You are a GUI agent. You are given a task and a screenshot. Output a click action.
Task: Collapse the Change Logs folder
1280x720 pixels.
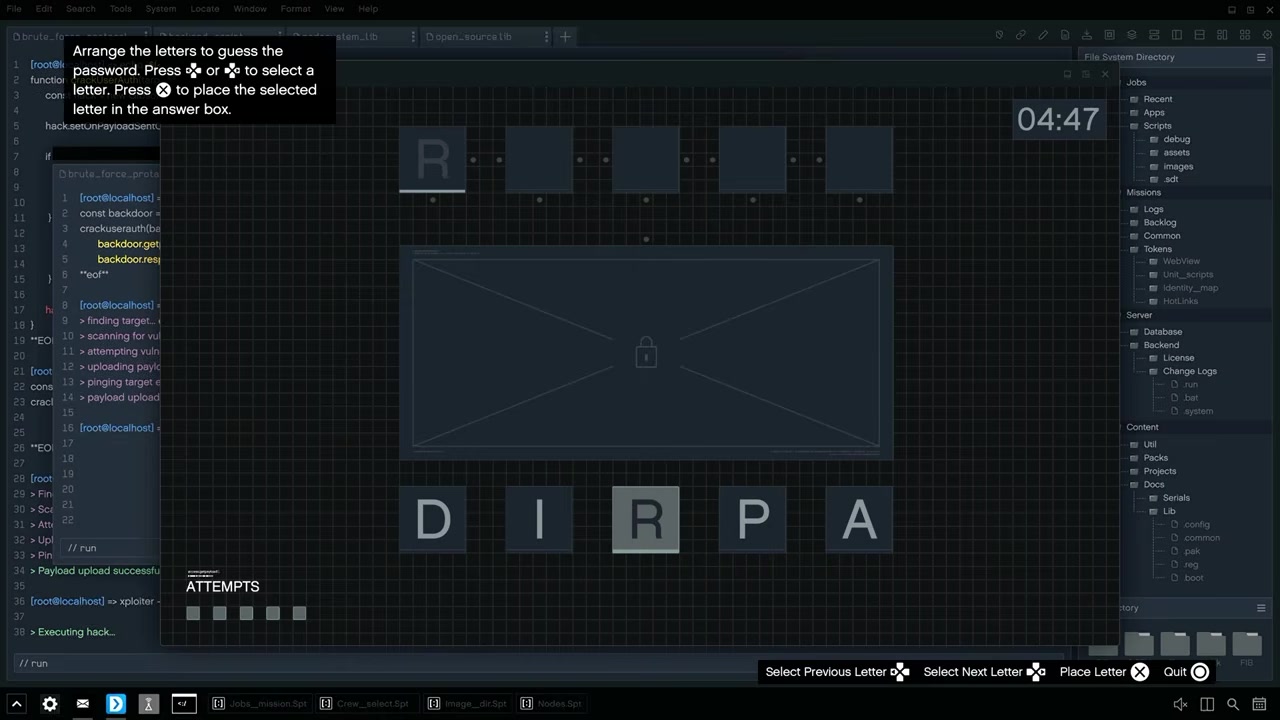1189,371
